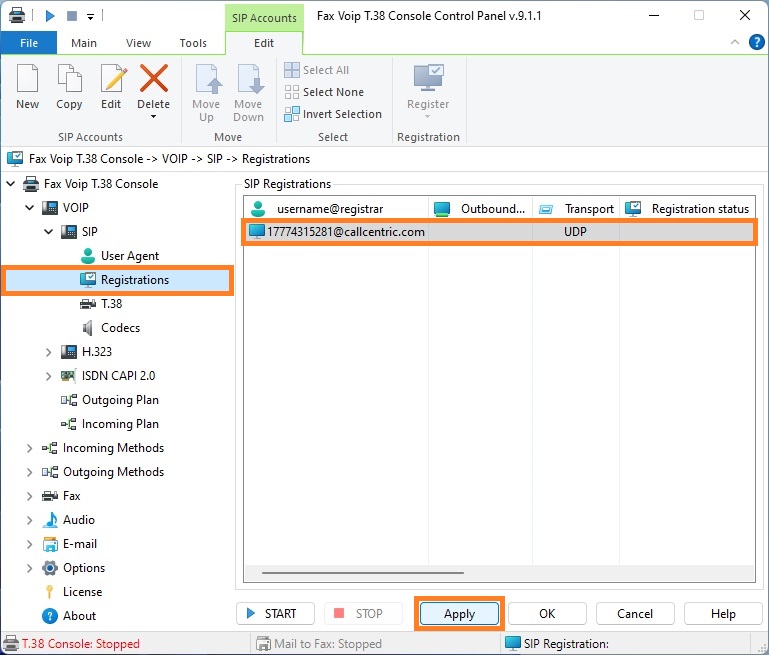Click Invert Selection in ribbon
The width and height of the screenshot is (769, 655).
[333, 114]
